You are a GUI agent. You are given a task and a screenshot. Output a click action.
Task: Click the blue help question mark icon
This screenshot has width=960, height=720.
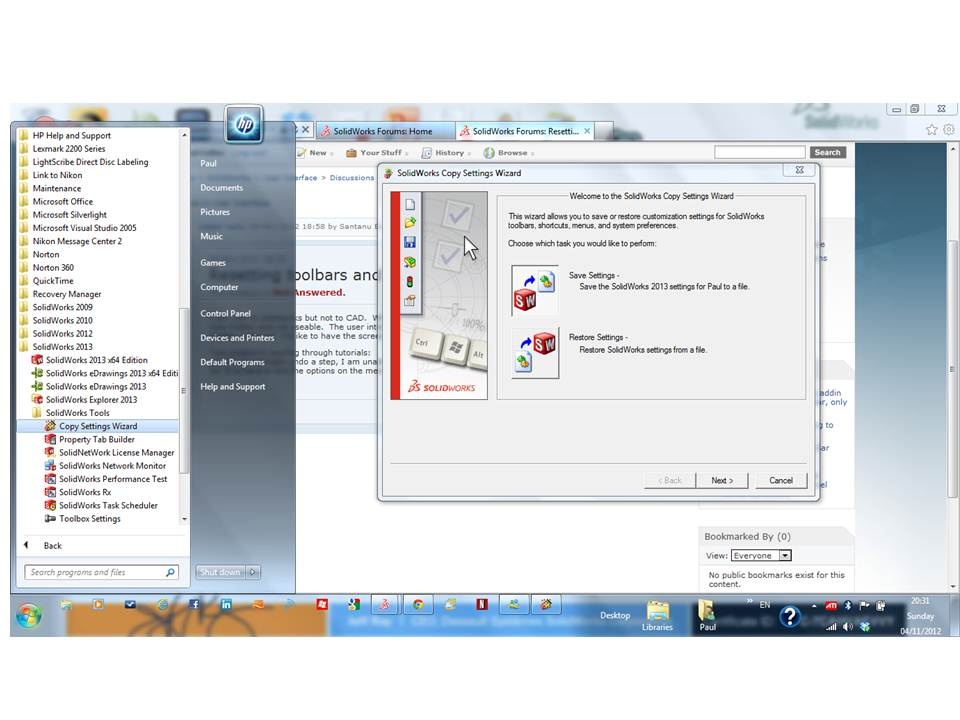click(790, 617)
